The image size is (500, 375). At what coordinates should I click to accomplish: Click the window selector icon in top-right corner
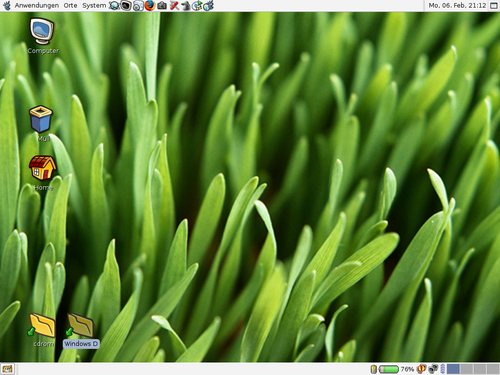[x=494, y=6]
